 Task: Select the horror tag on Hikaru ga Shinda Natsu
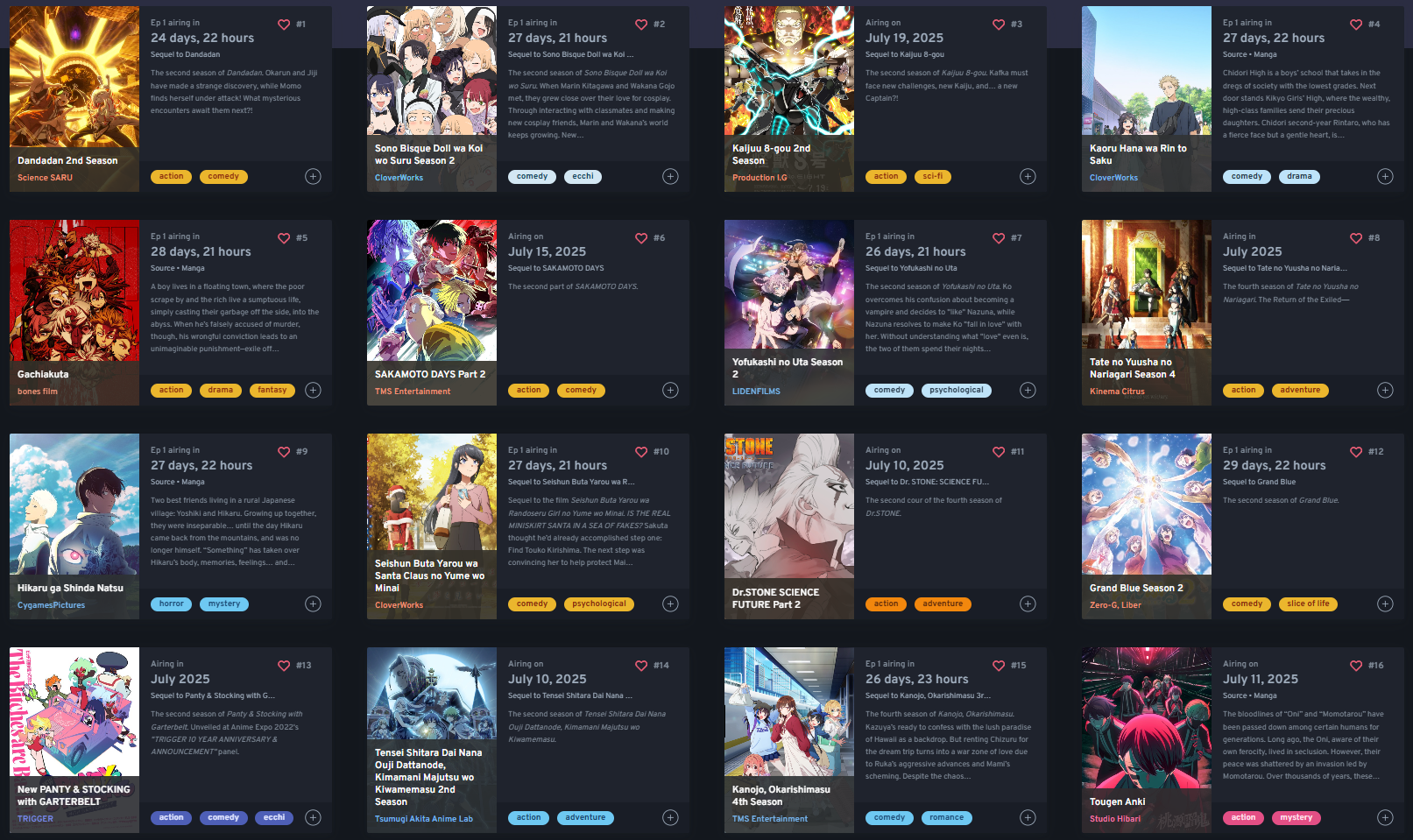pyautogui.click(x=172, y=604)
